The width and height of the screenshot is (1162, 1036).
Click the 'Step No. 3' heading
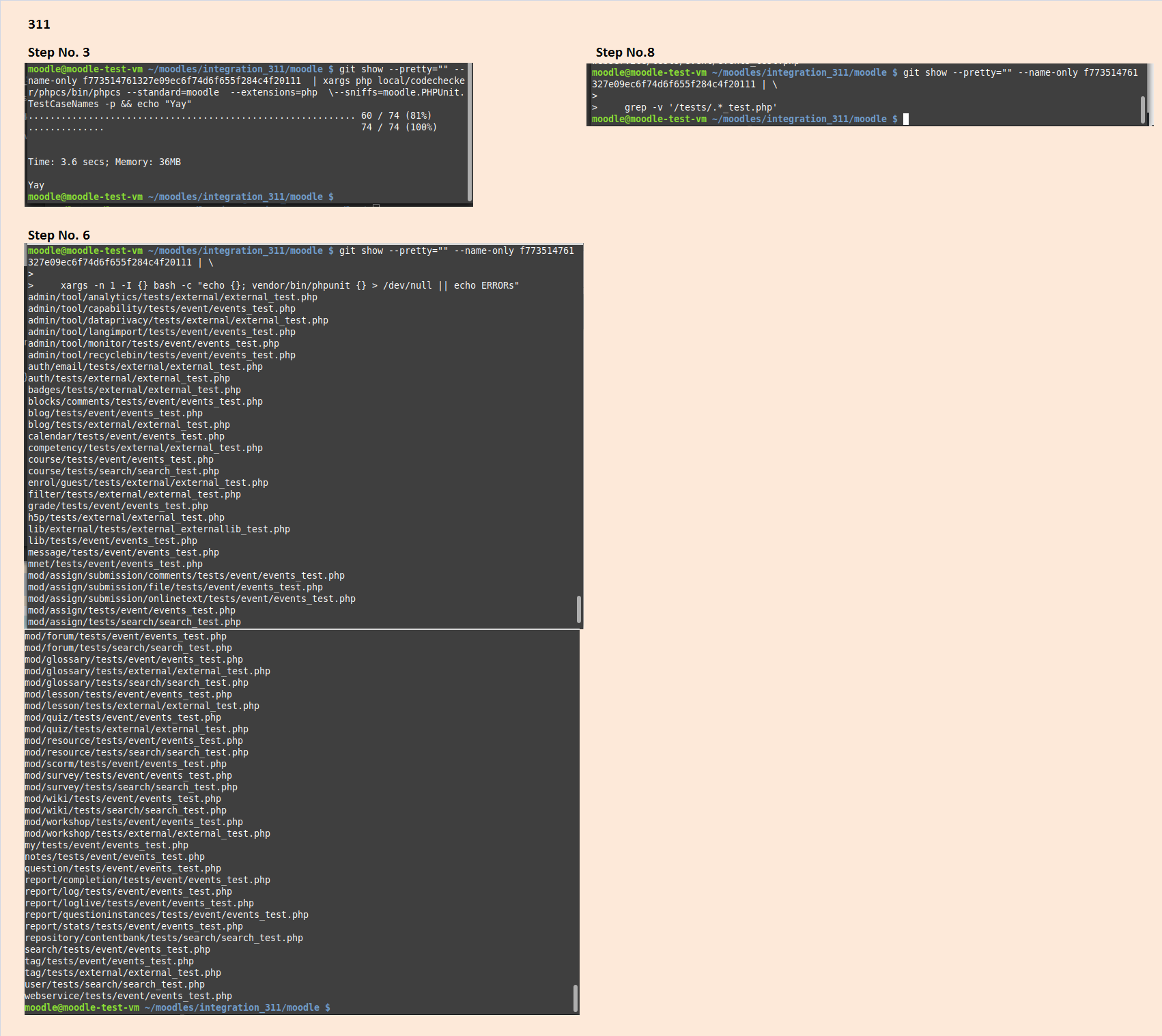tap(59, 53)
